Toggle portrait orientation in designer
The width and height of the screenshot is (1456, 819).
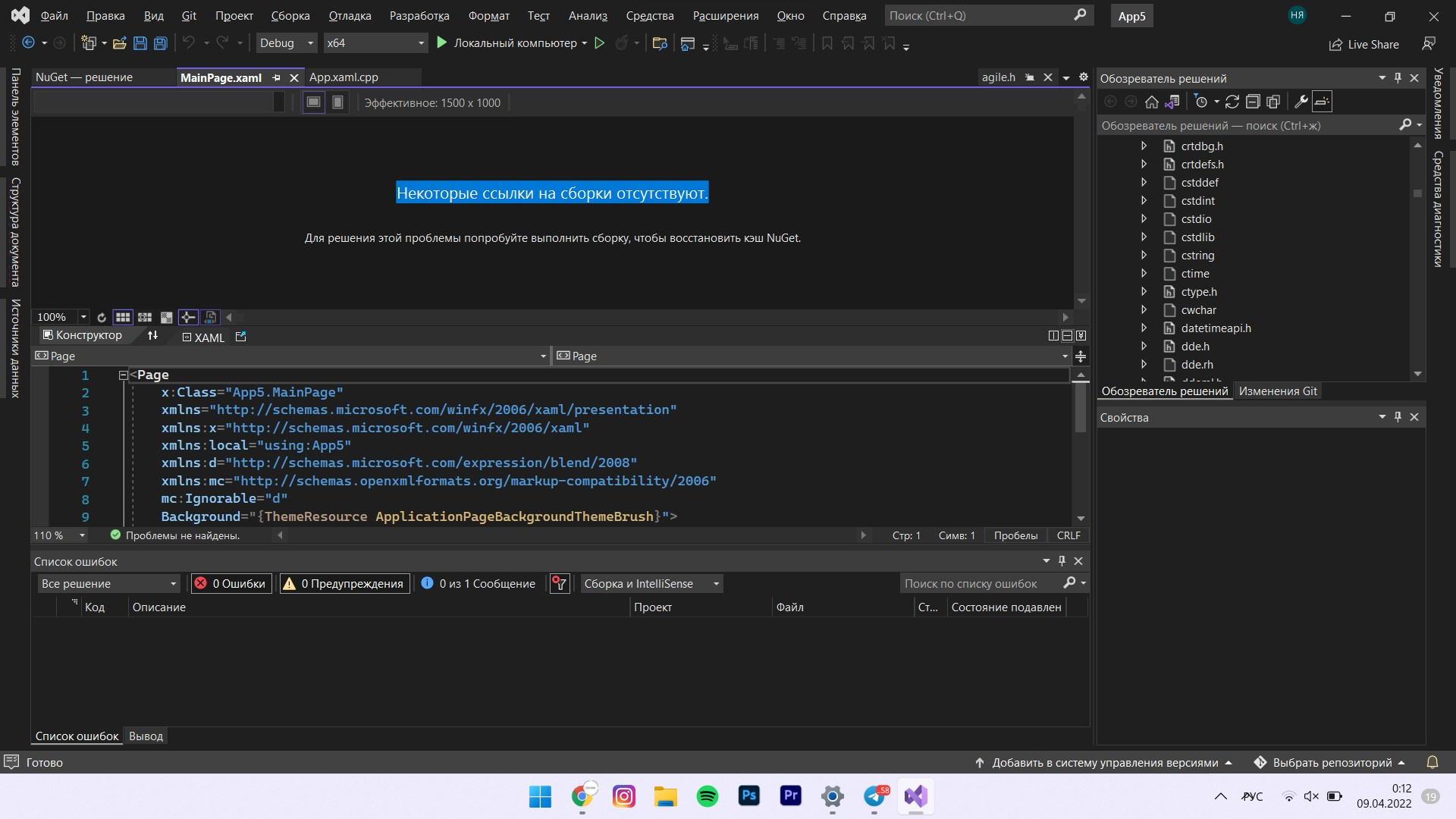click(x=337, y=102)
